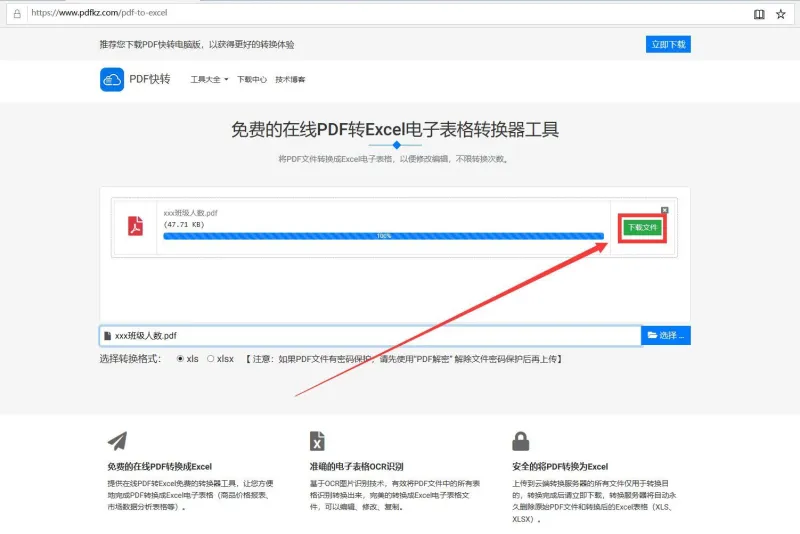Click the paper plane feature icon
This screenshot has height=534, width=800.
[117, 441]
